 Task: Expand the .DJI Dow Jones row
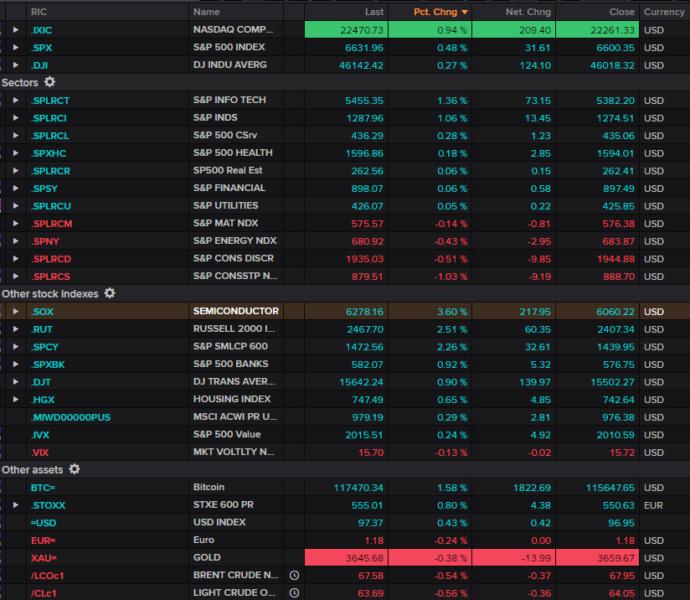[x=15, y=65]
